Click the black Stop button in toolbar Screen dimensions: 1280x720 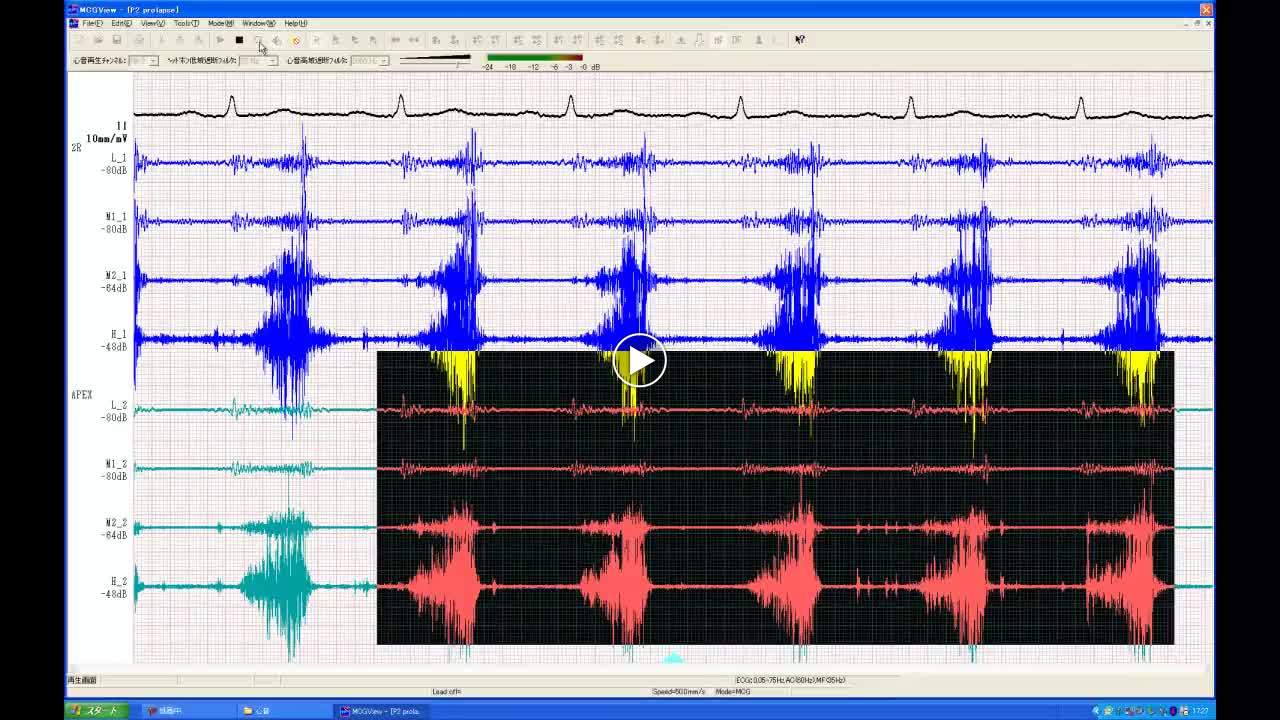239,40
